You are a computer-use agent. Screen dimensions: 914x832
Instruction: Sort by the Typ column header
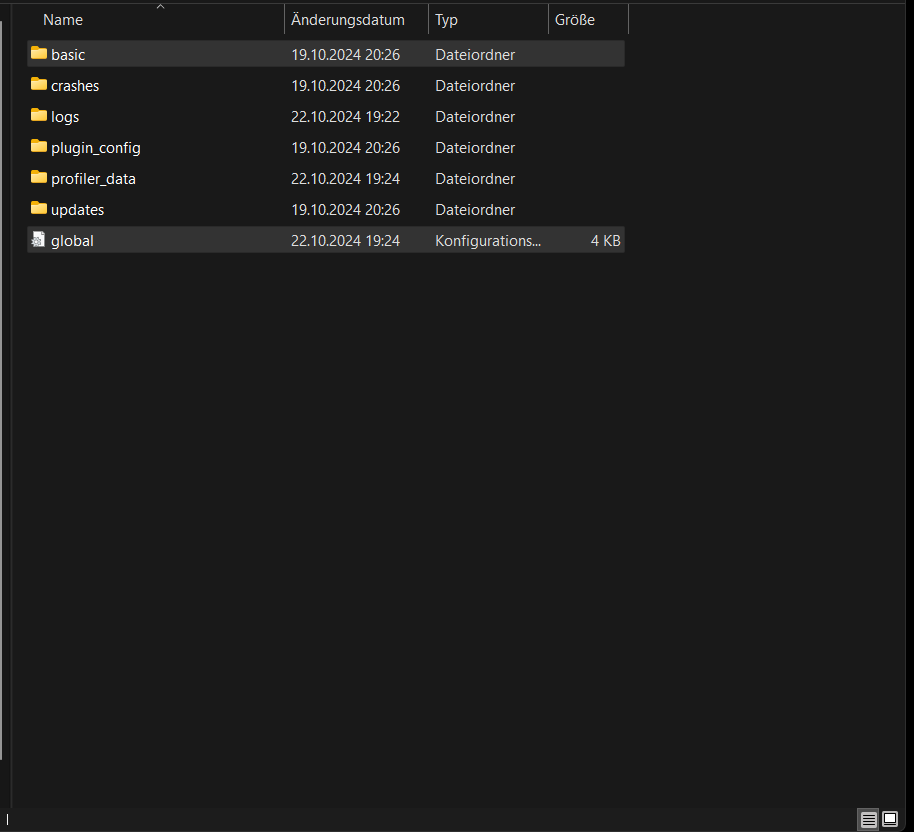coord(446,20)
